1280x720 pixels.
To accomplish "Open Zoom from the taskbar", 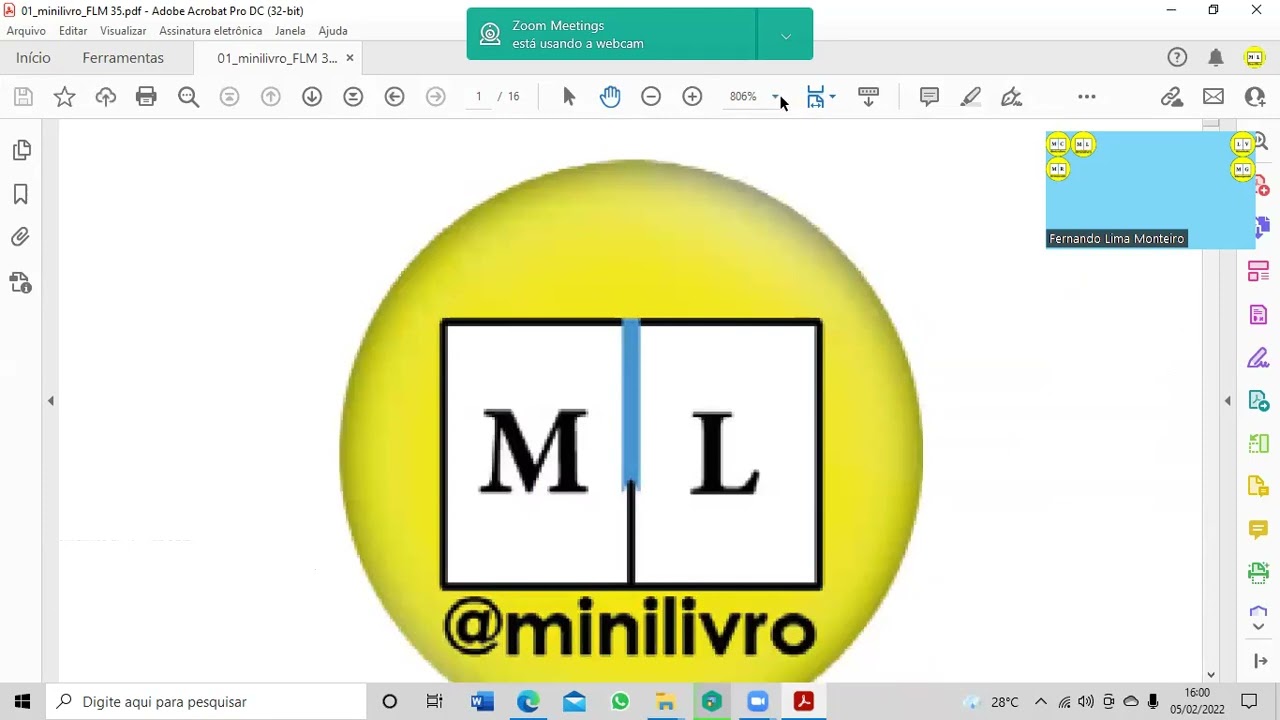I will (757, 702).
